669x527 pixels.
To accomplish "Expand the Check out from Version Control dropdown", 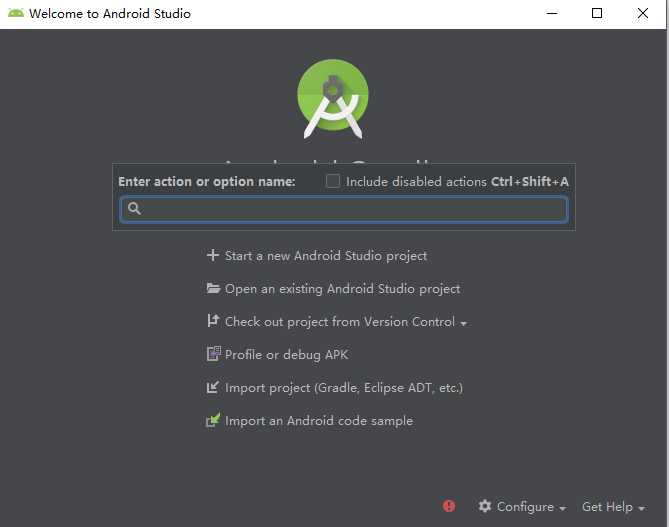I will pos(463,322).
